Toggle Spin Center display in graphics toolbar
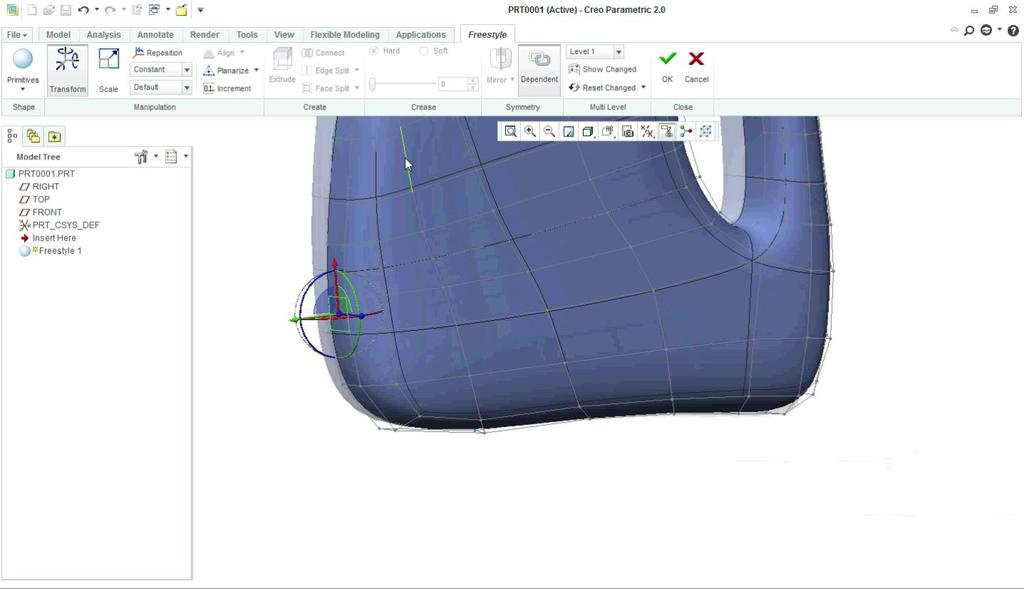 [x=686, y=131]
